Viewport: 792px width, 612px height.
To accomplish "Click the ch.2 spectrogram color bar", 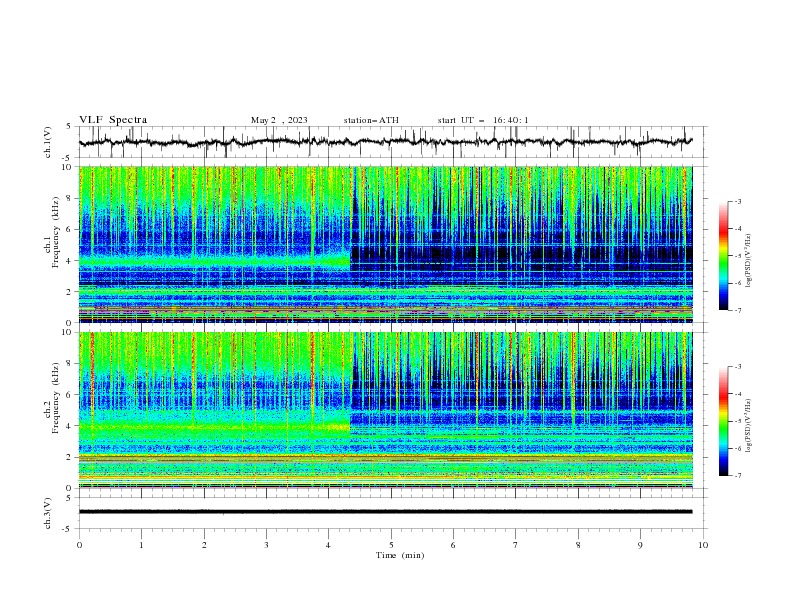I will pyautogui.click(x=723, y=421).
